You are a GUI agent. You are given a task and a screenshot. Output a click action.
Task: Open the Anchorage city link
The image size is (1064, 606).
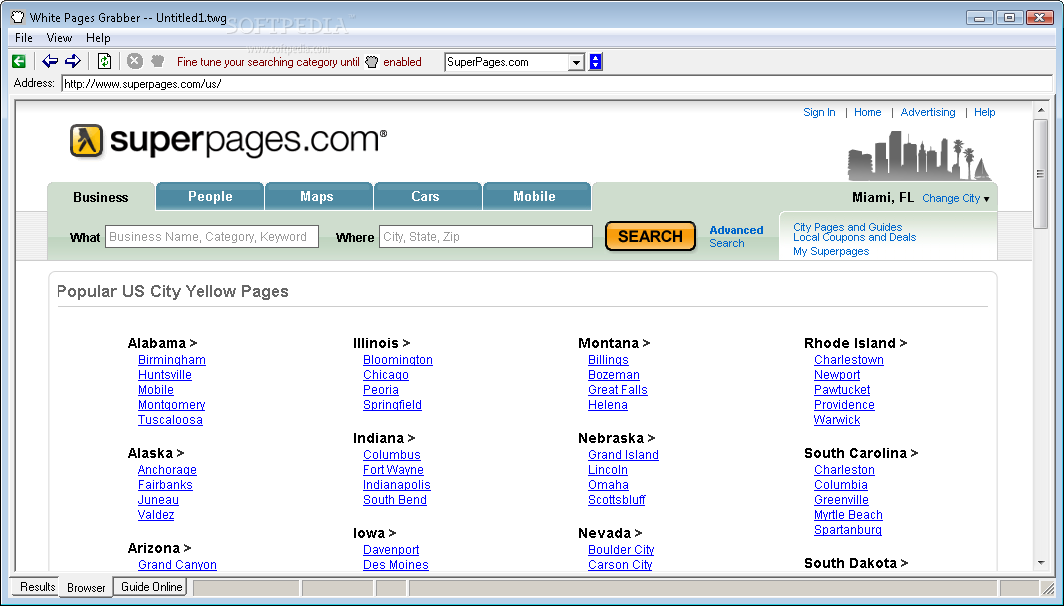167,470
